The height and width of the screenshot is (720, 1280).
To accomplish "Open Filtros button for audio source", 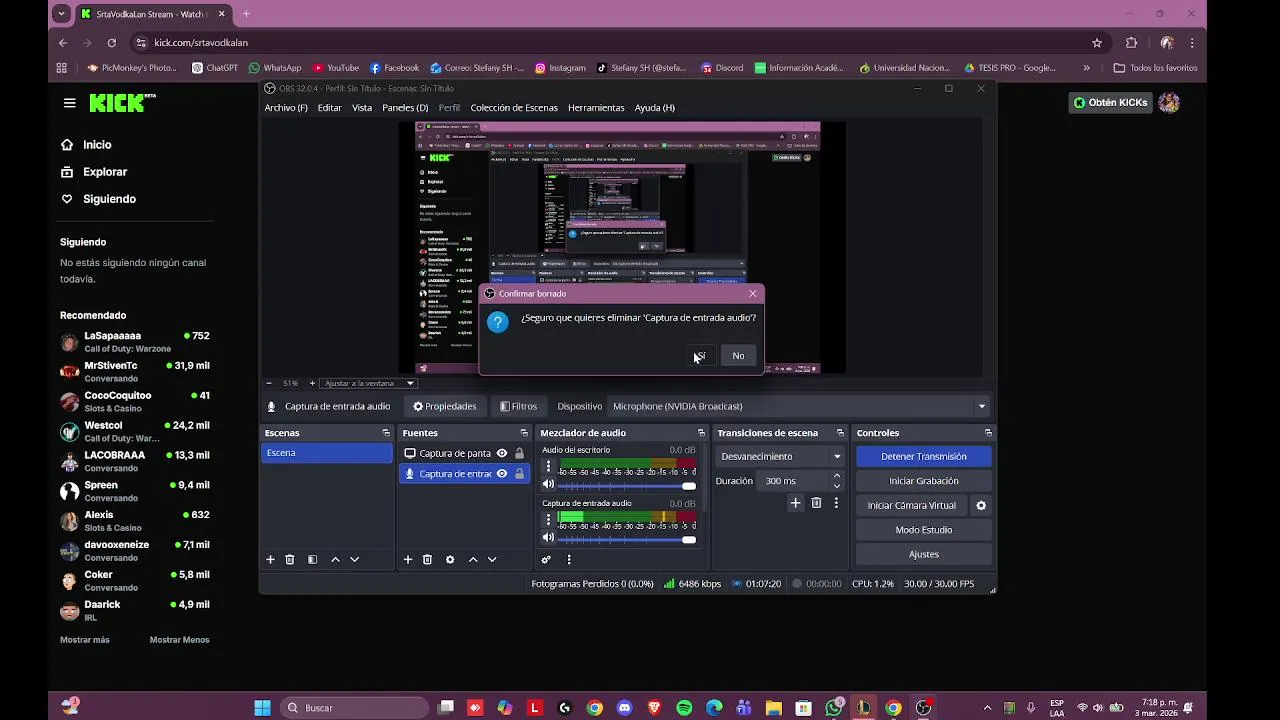I will 519,406.
